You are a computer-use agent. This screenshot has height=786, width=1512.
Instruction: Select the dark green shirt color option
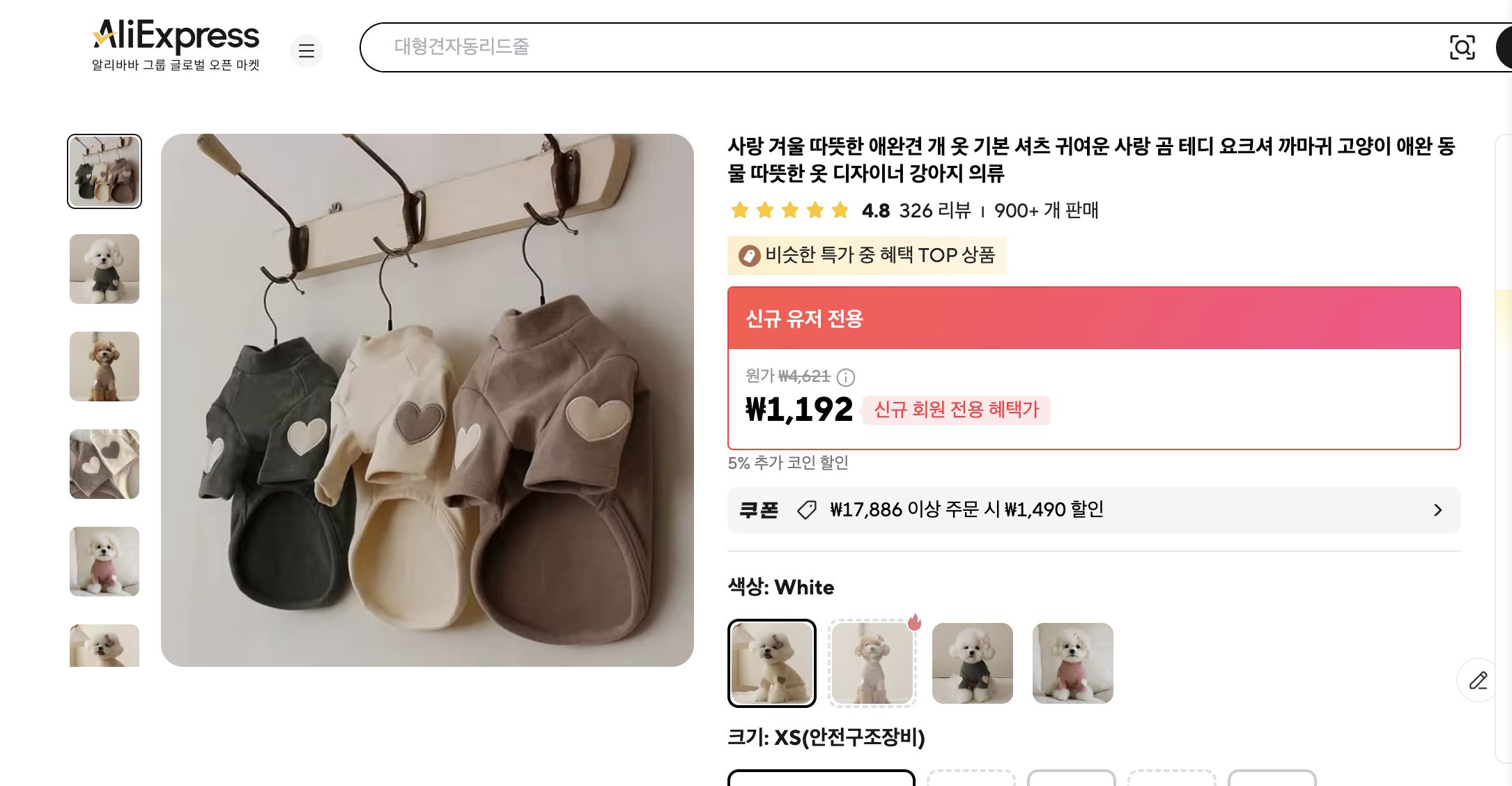[x=973, y=663]
